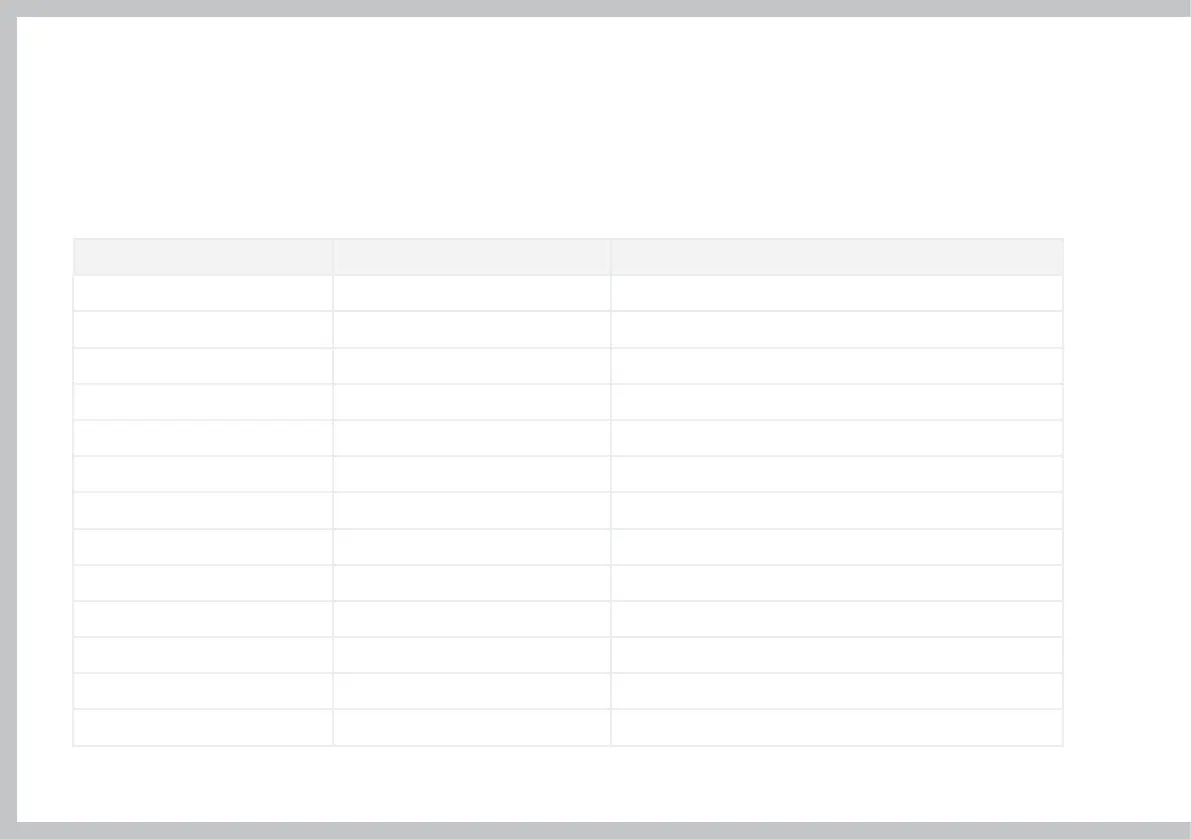Select first data row cell in widest column
1191x839 pixels.
point(836,293)
